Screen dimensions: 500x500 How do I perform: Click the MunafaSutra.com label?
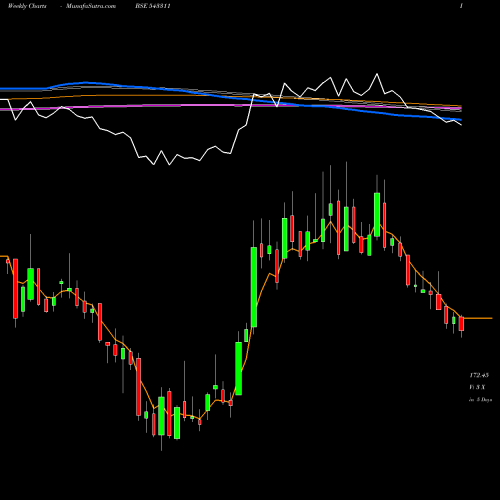tap(91, 6)
